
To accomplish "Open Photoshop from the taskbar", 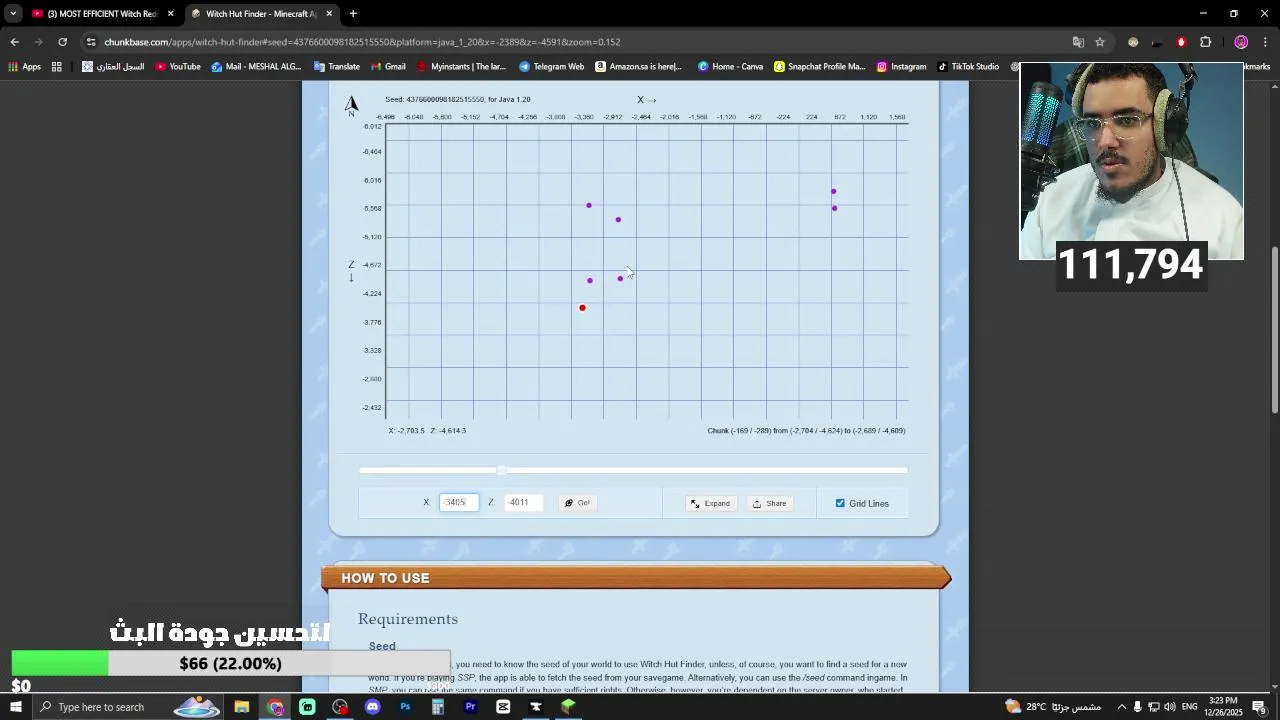I will pyautogui.click(x=405, y=707).
